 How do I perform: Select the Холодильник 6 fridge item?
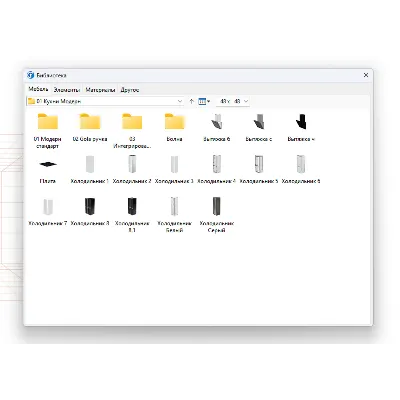click(x=301, y=170)
